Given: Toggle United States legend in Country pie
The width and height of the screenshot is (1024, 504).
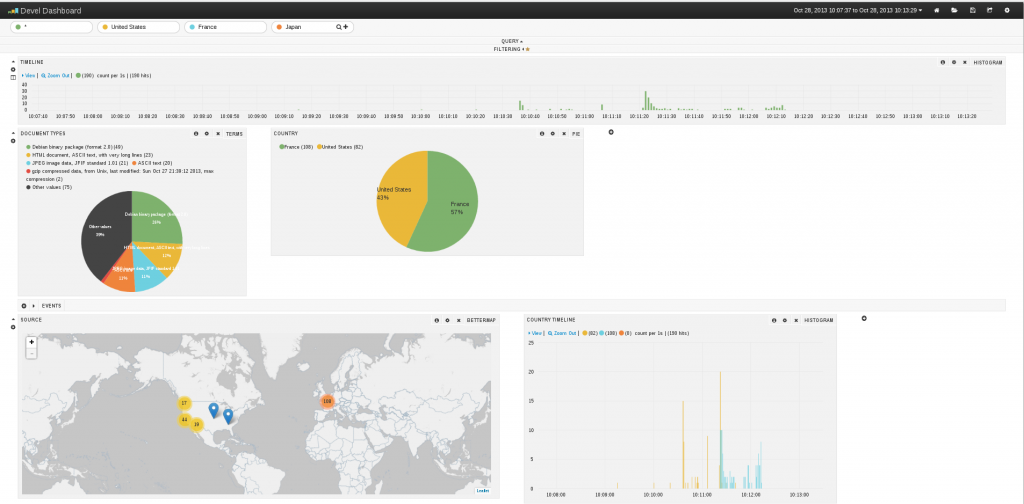Looking at the screenshot, I should 340,148.
